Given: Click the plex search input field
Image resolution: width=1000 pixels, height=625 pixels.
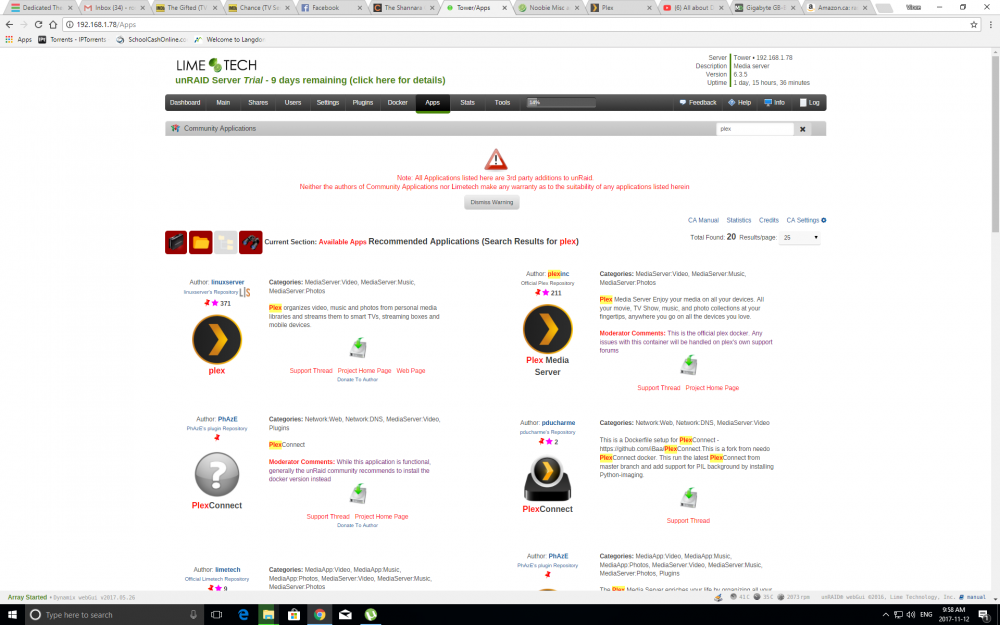Looking at the screenshot, I should tap(755, 129).
